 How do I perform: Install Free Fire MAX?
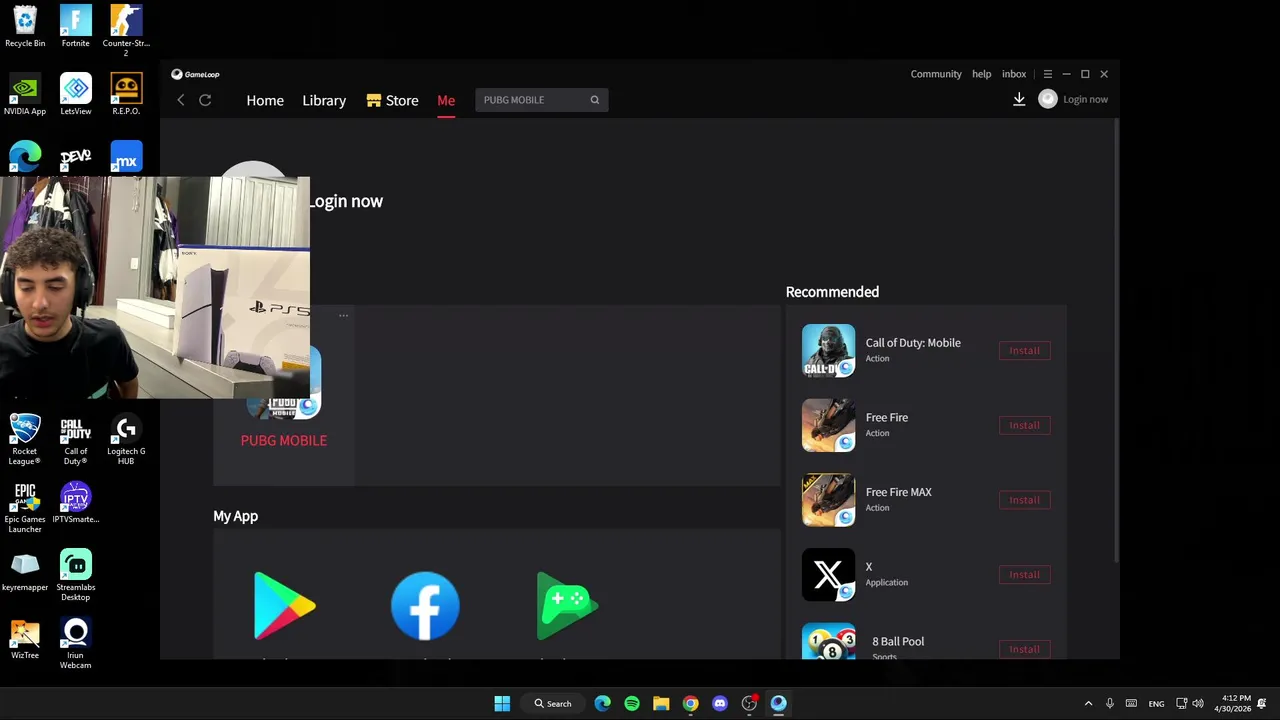pyautogui.click(x=1024, y=500)
